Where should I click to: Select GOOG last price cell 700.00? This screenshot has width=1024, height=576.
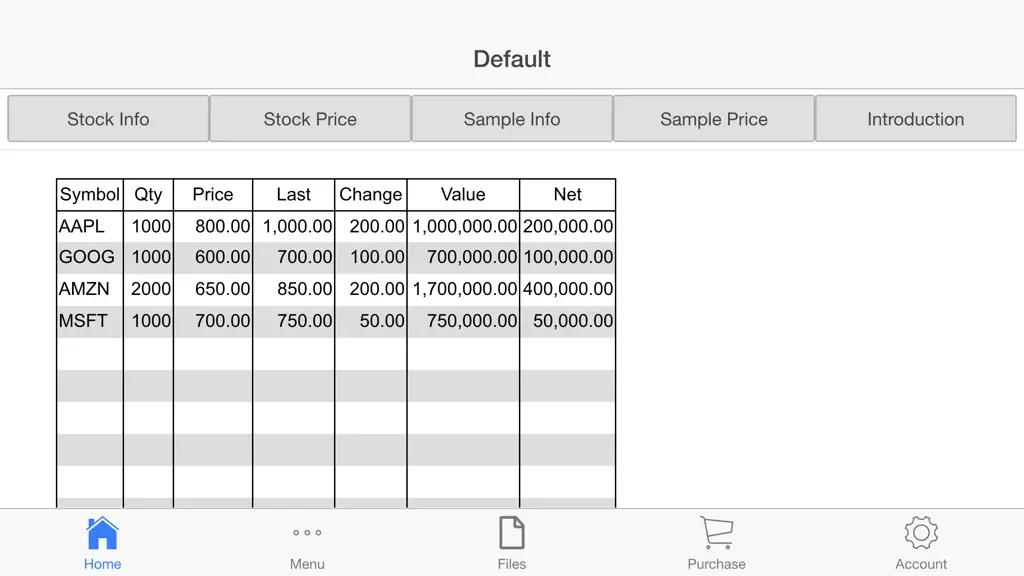pos(294,257)
